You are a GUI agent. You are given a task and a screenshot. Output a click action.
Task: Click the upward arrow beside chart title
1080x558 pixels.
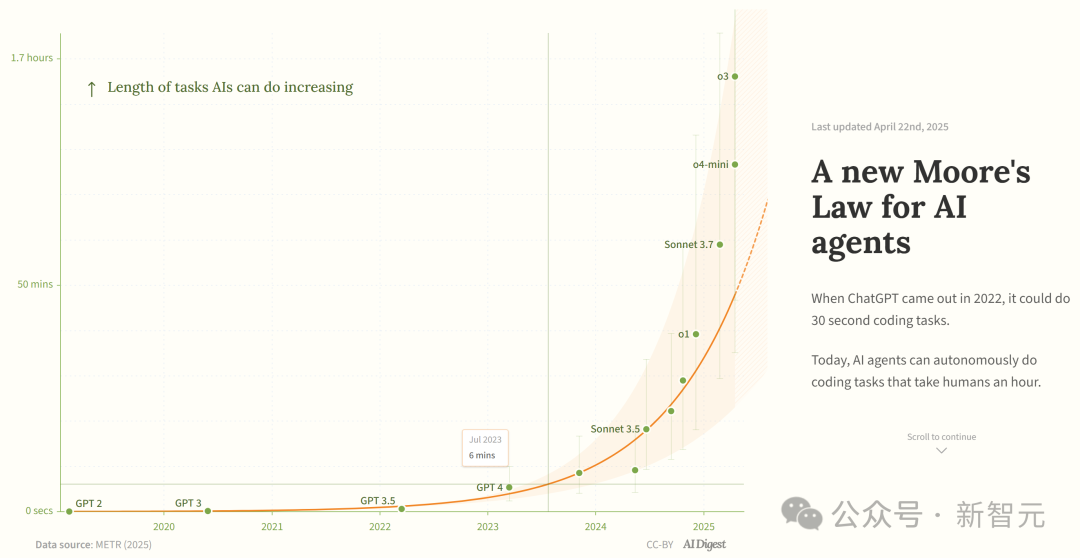point(91,88)
